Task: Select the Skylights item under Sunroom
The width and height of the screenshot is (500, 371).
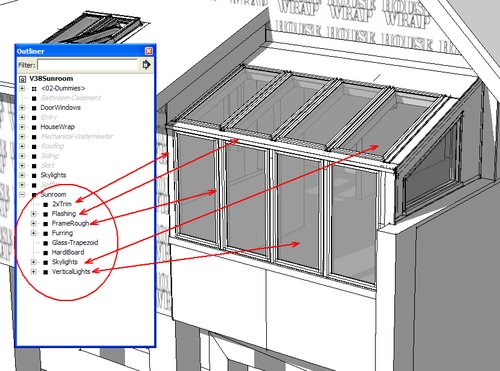Action: (x=65, y=262)
